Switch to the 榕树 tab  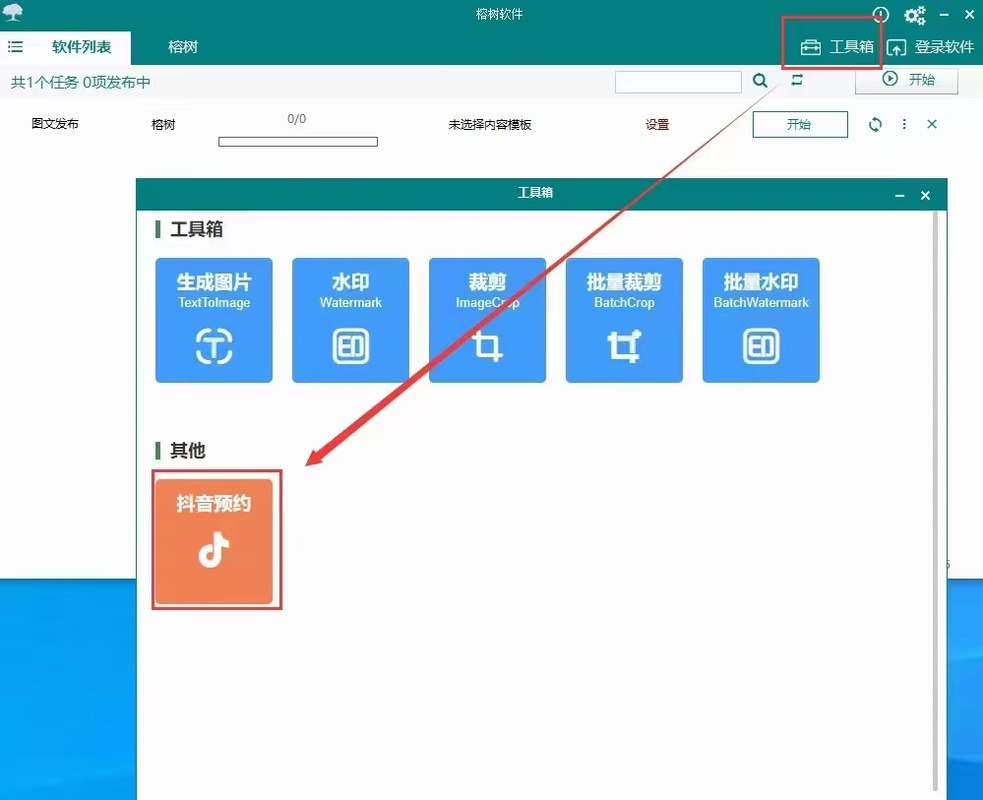click(183, 47)
